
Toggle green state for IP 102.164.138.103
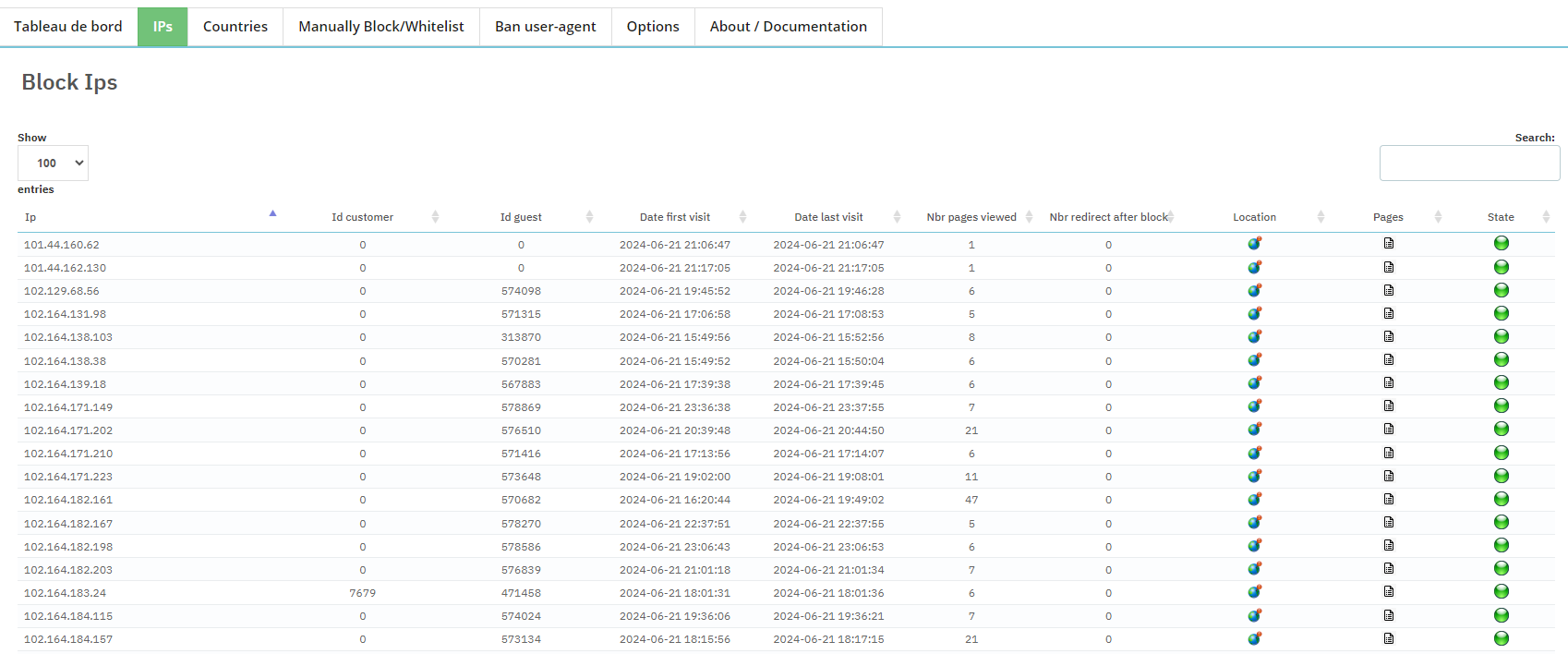point(1501,336)
